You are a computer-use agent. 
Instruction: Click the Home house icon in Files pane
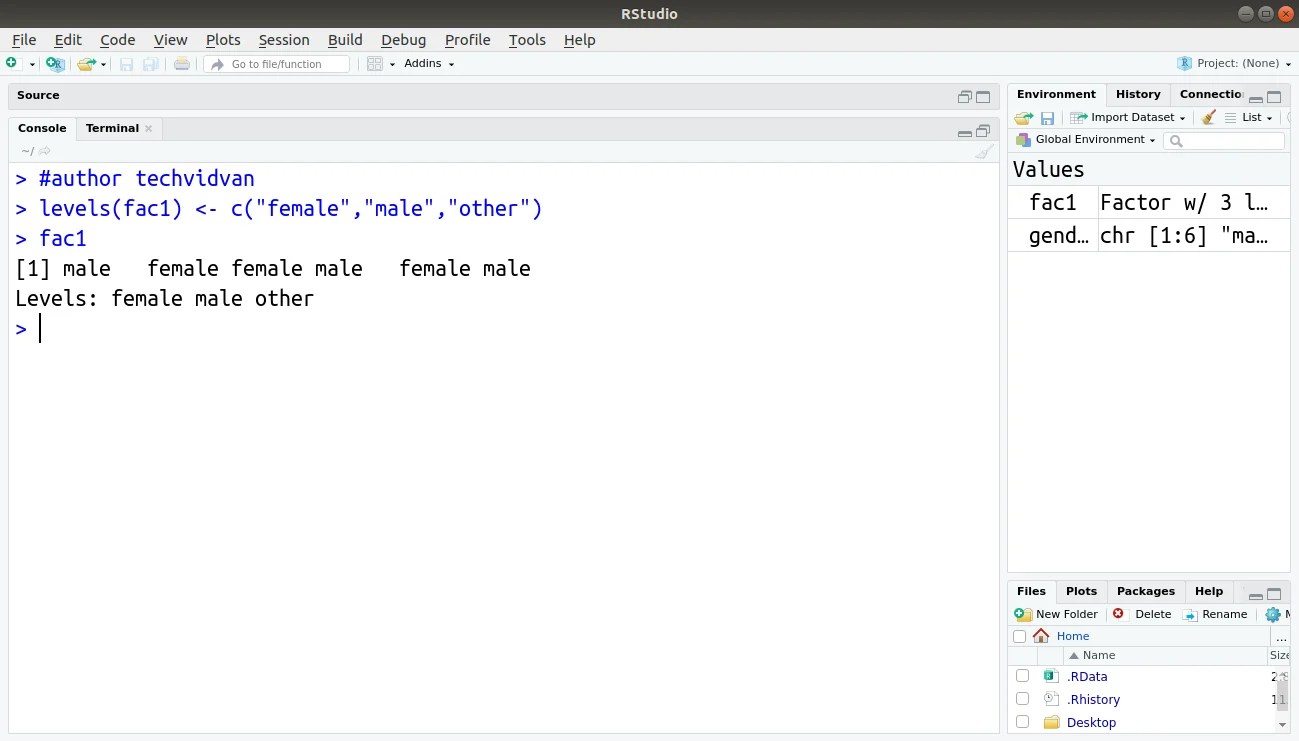[x=1041, y=636]
